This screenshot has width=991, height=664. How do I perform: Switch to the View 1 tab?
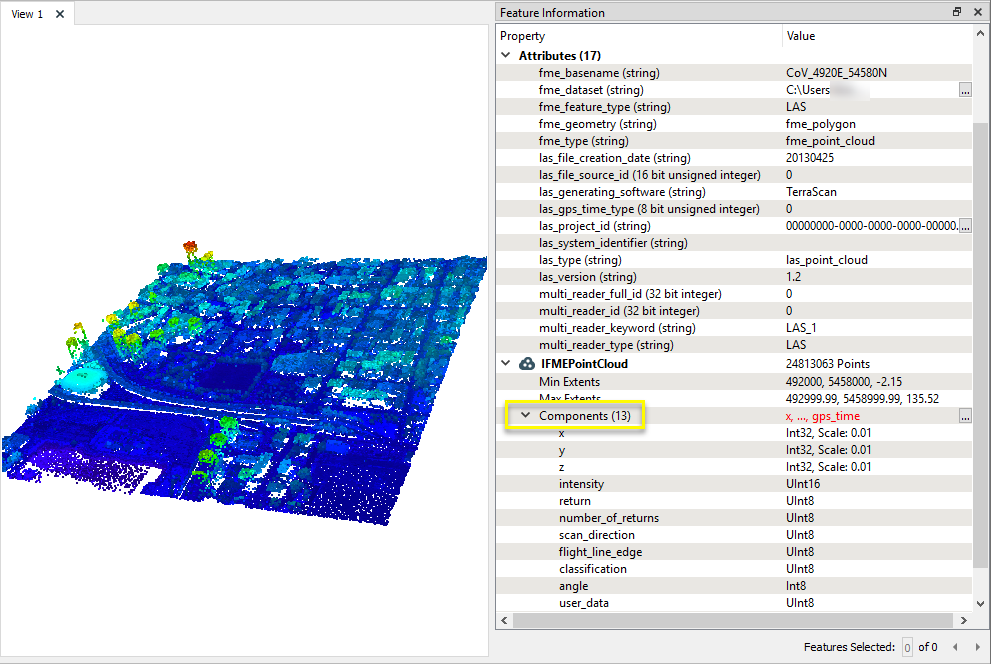click(x=25, y=14)
